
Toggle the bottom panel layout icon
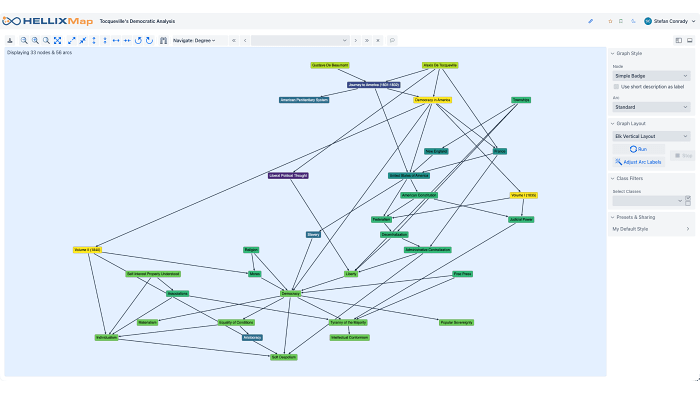(690, 41)
